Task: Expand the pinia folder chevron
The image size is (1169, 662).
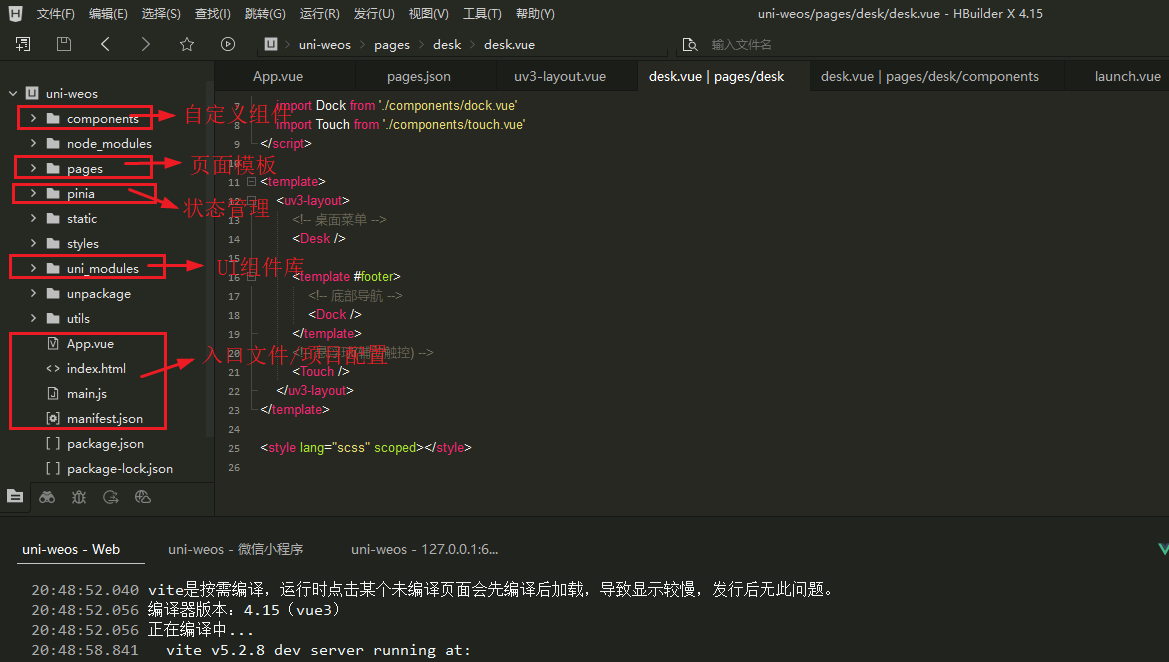Action: click(x=33, y=193)
